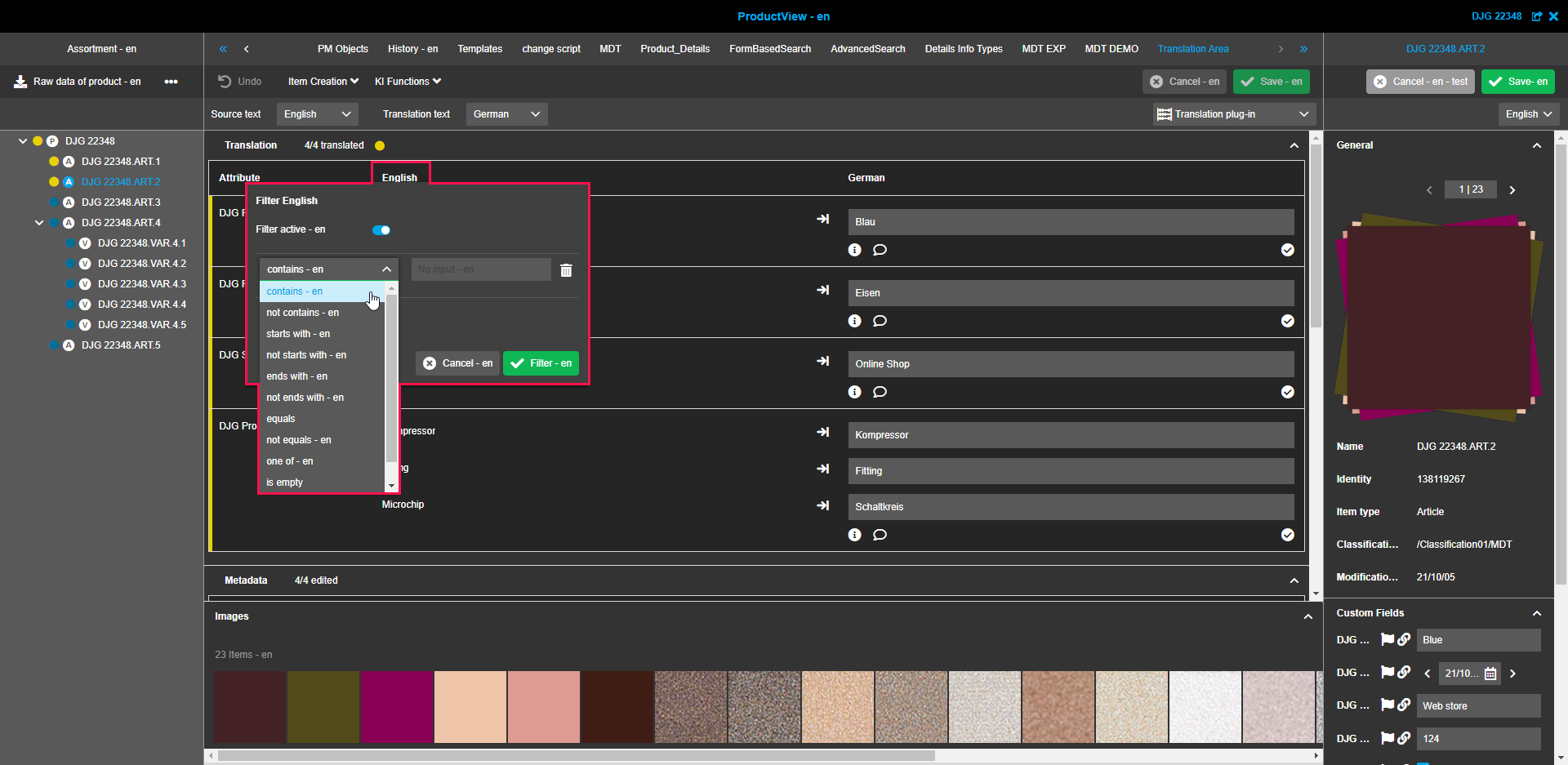Image resolution: width=1568 pixels, height=765 pixels.
Task: Click the copy-source arrow next to Kompressor
Action: (x=822, y=433)
